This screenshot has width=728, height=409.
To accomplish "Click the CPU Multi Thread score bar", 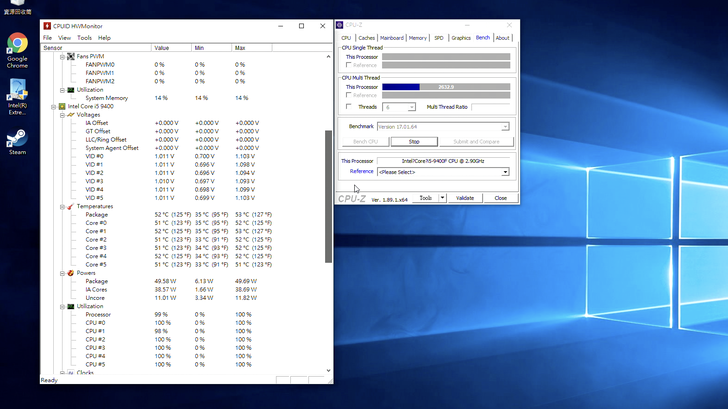I will 445,87.
